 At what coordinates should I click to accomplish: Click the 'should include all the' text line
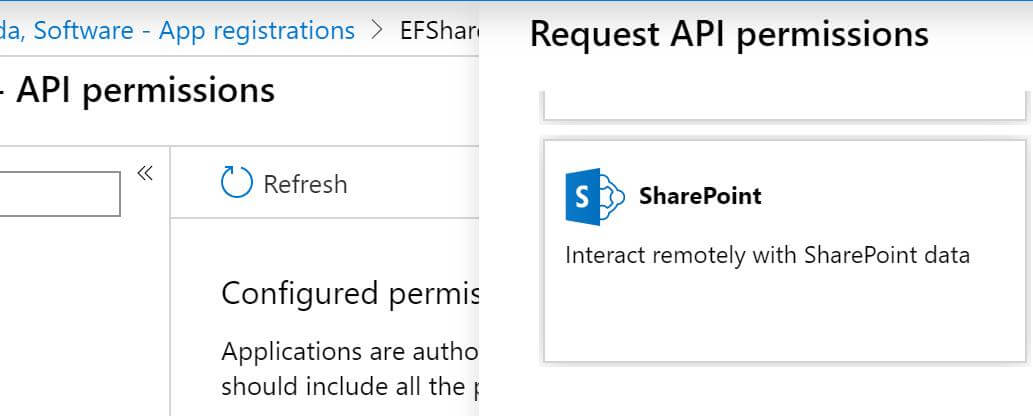350,386
